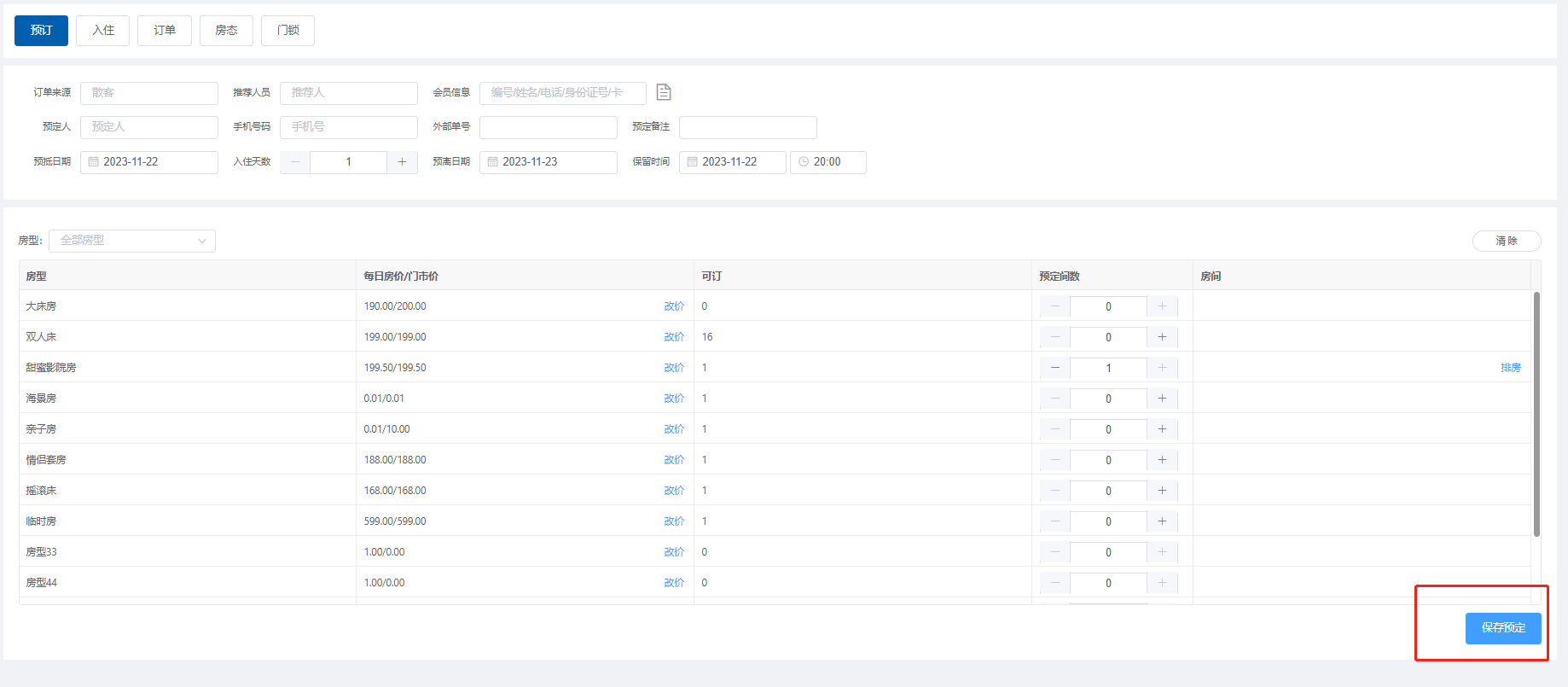Click the 保留时间 clock time field
This screenshot has width=1568, height=687.
point(828,162)
